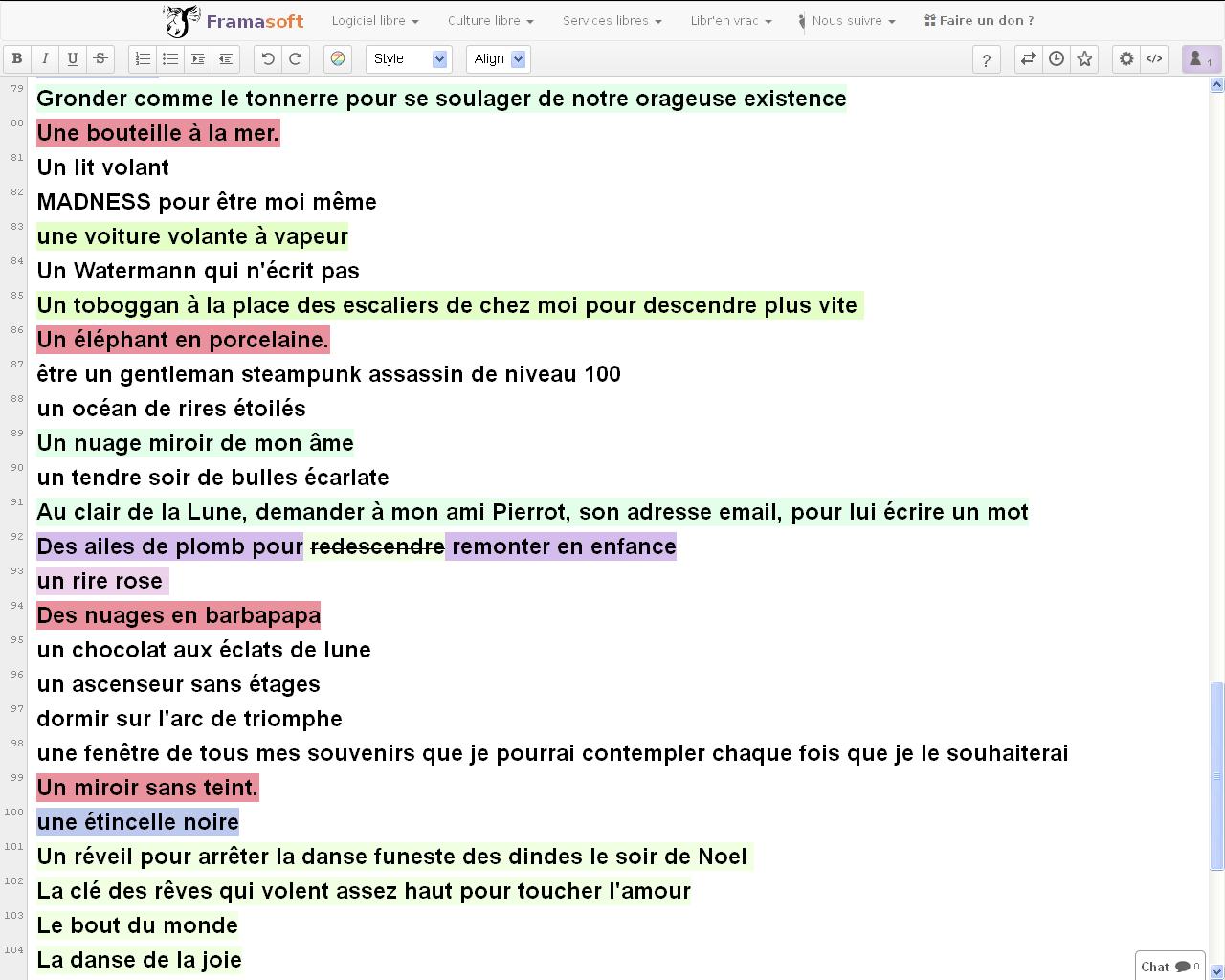The height and width of the screenshot is (980, 1225).
Task: Save a revision with the star icon
Action: [1084, 59]
